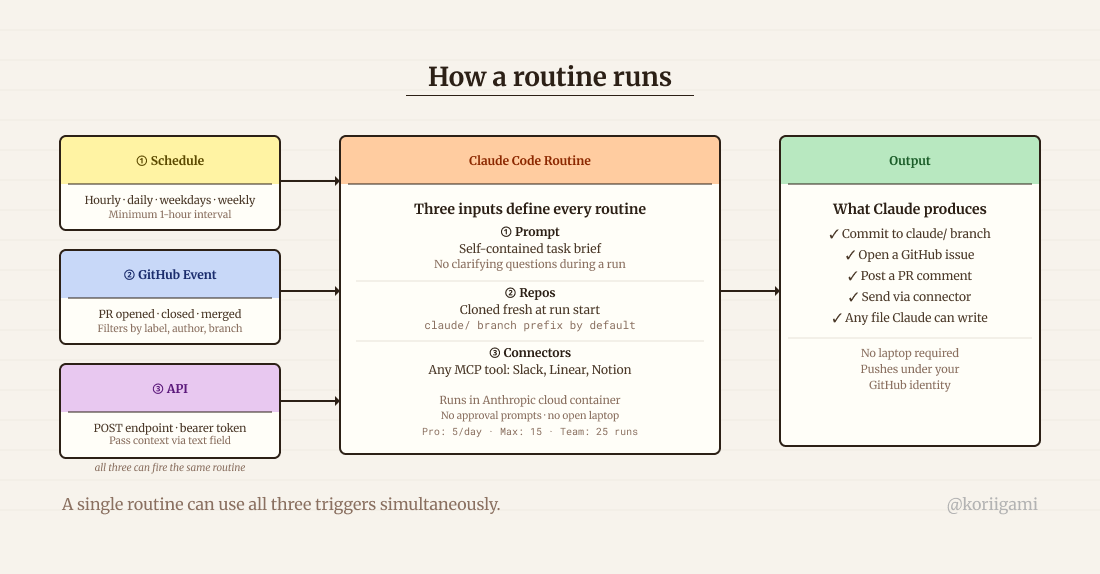Click 'Post a PR comment' item
Screen dimensions: 1100x574
[x=910, y=276]
